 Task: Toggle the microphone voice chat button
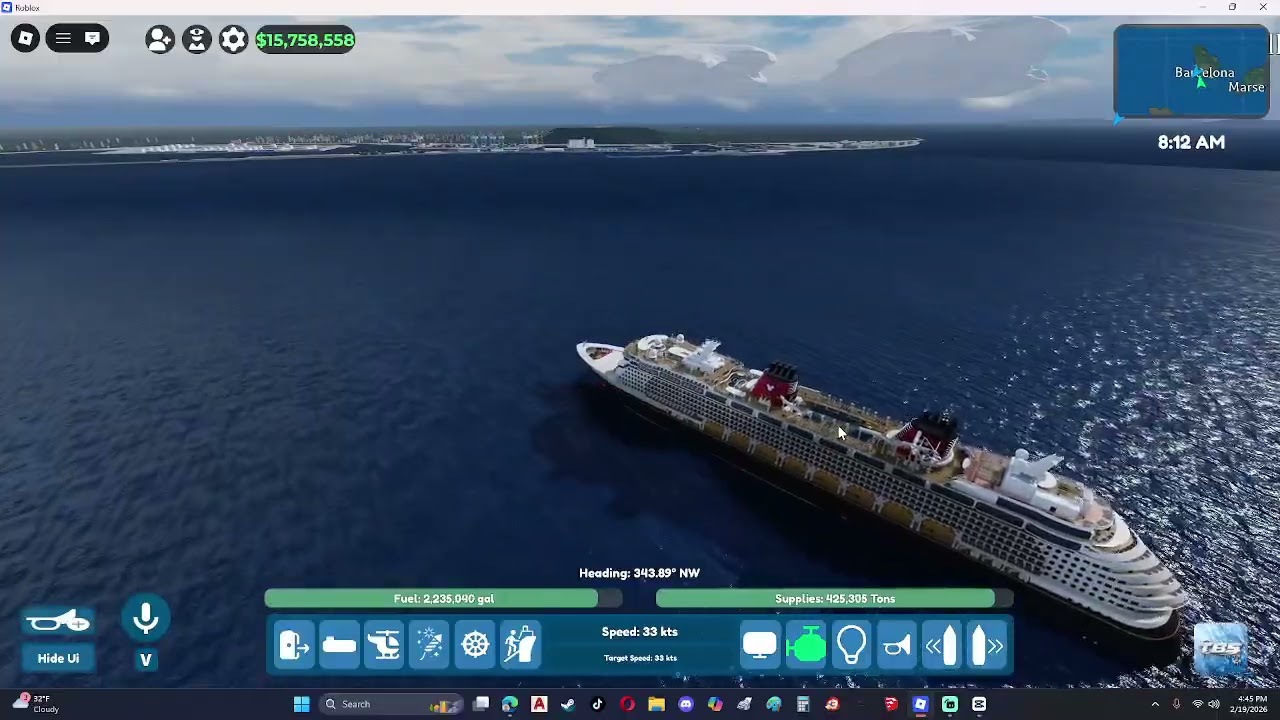146,619
